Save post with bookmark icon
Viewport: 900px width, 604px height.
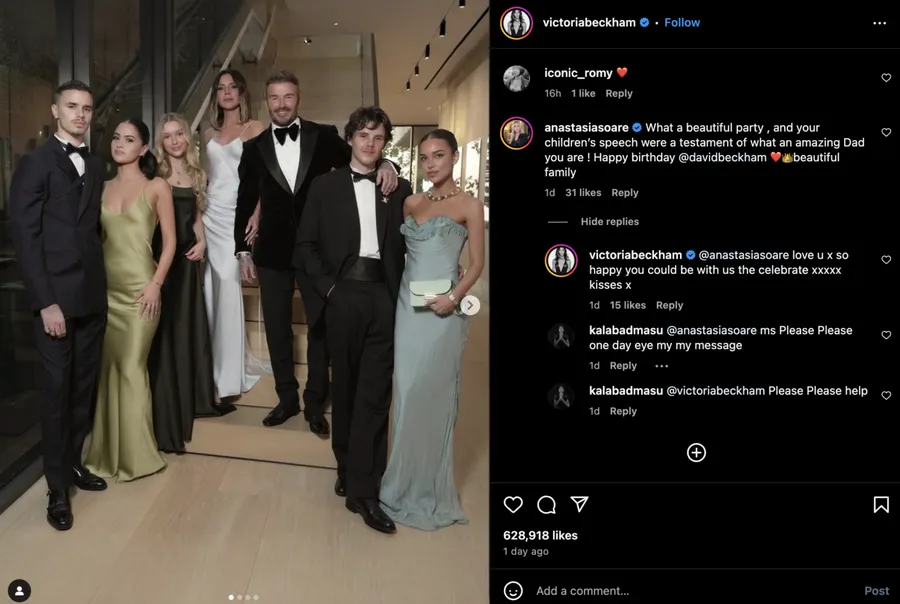click(x=881, y=505)
